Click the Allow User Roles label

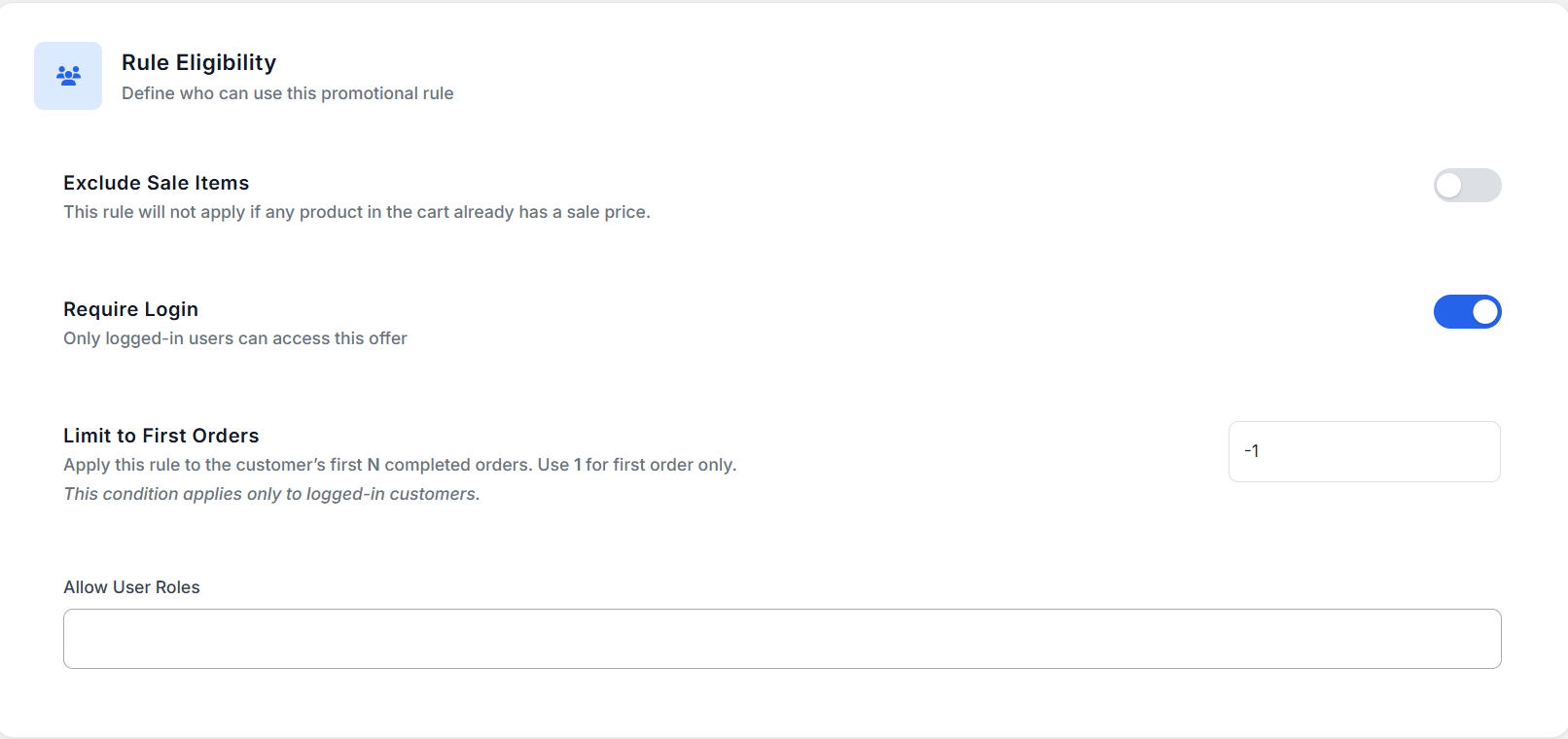pyautogui.click(x=131, y=587)
